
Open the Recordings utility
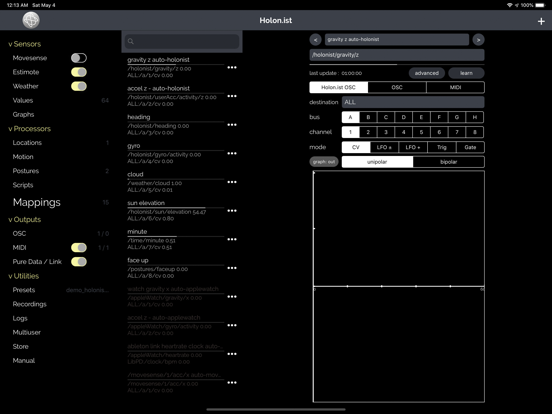click(x=30, y=304)
